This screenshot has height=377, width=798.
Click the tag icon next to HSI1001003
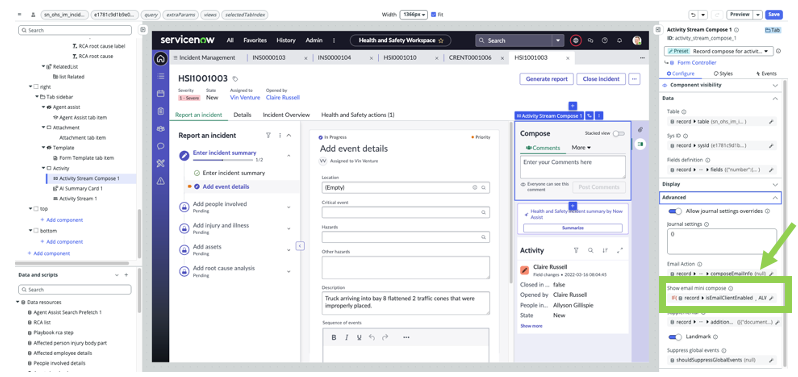(x=235, y=79)
